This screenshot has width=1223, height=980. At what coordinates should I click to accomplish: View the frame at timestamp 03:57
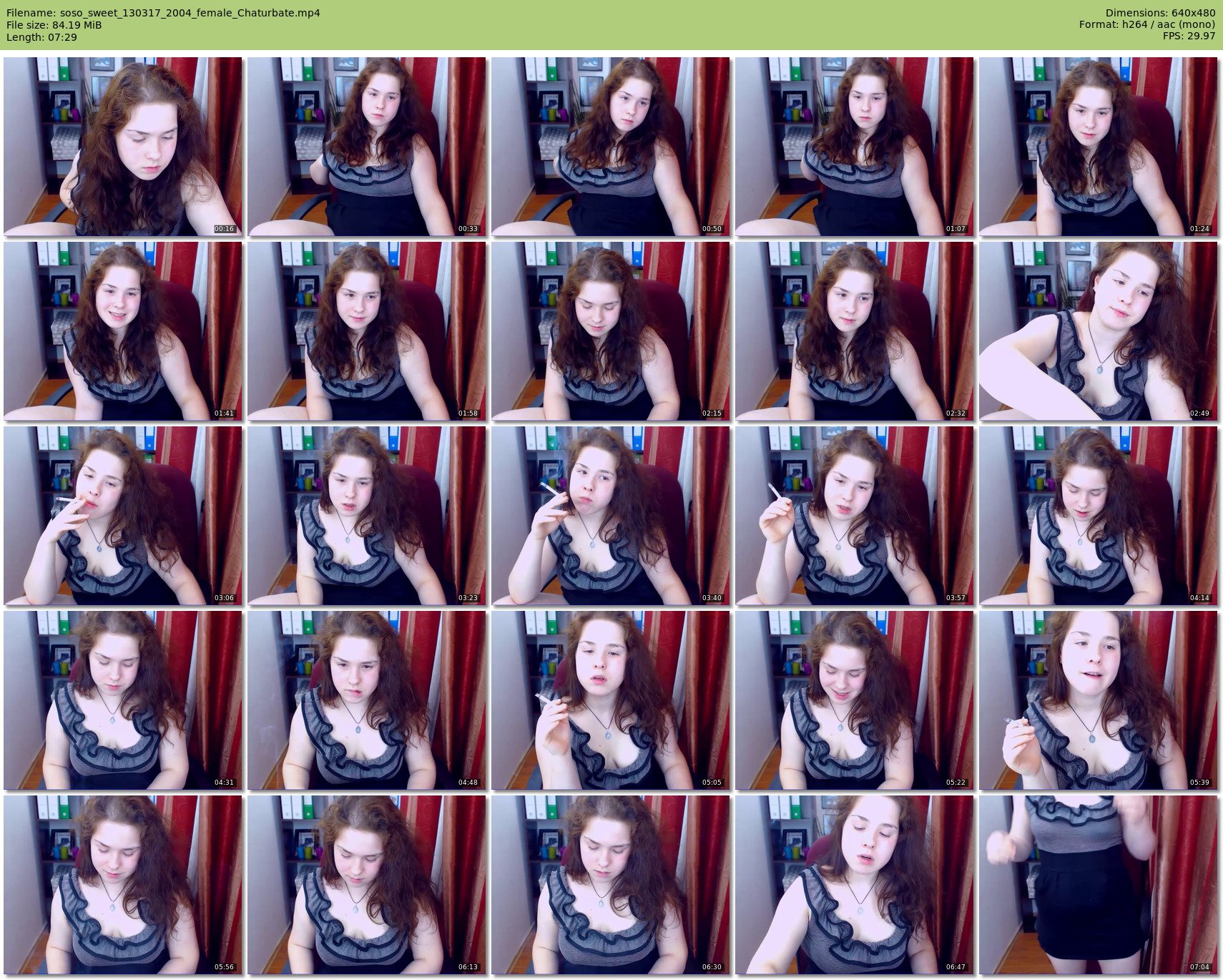854,516
